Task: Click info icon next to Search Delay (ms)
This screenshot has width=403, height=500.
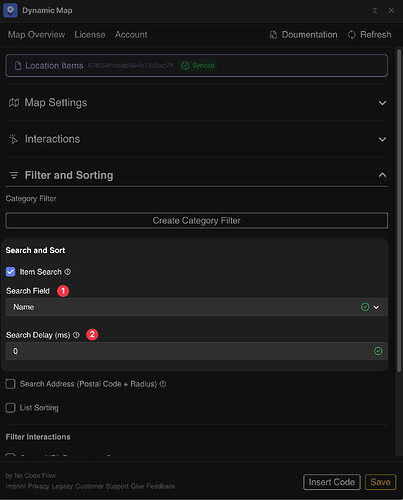Action: click(x=76, y=335)
